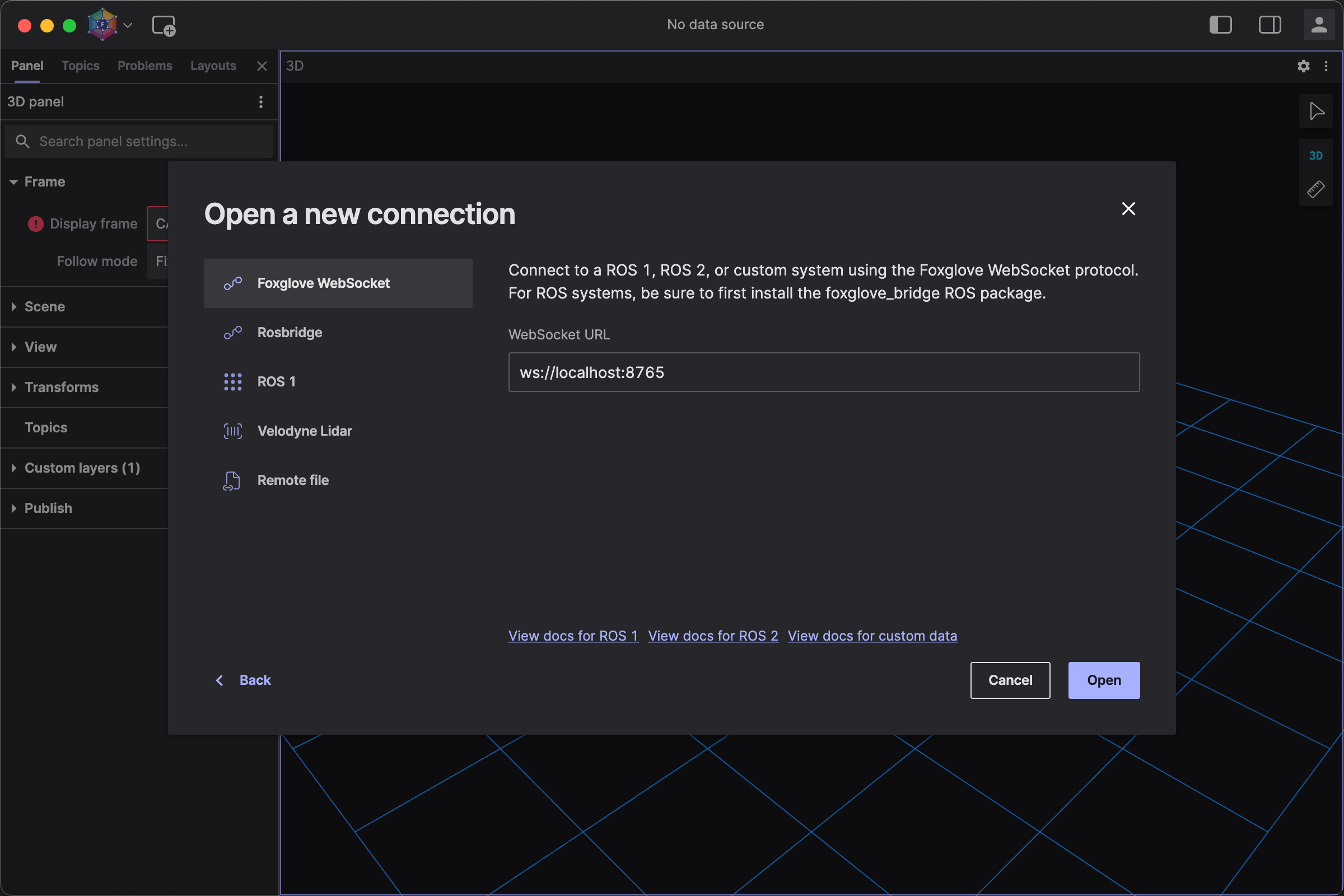Select the ruler measure tool
Screen dimensions: 1344x896
(x=1316, y=189)
